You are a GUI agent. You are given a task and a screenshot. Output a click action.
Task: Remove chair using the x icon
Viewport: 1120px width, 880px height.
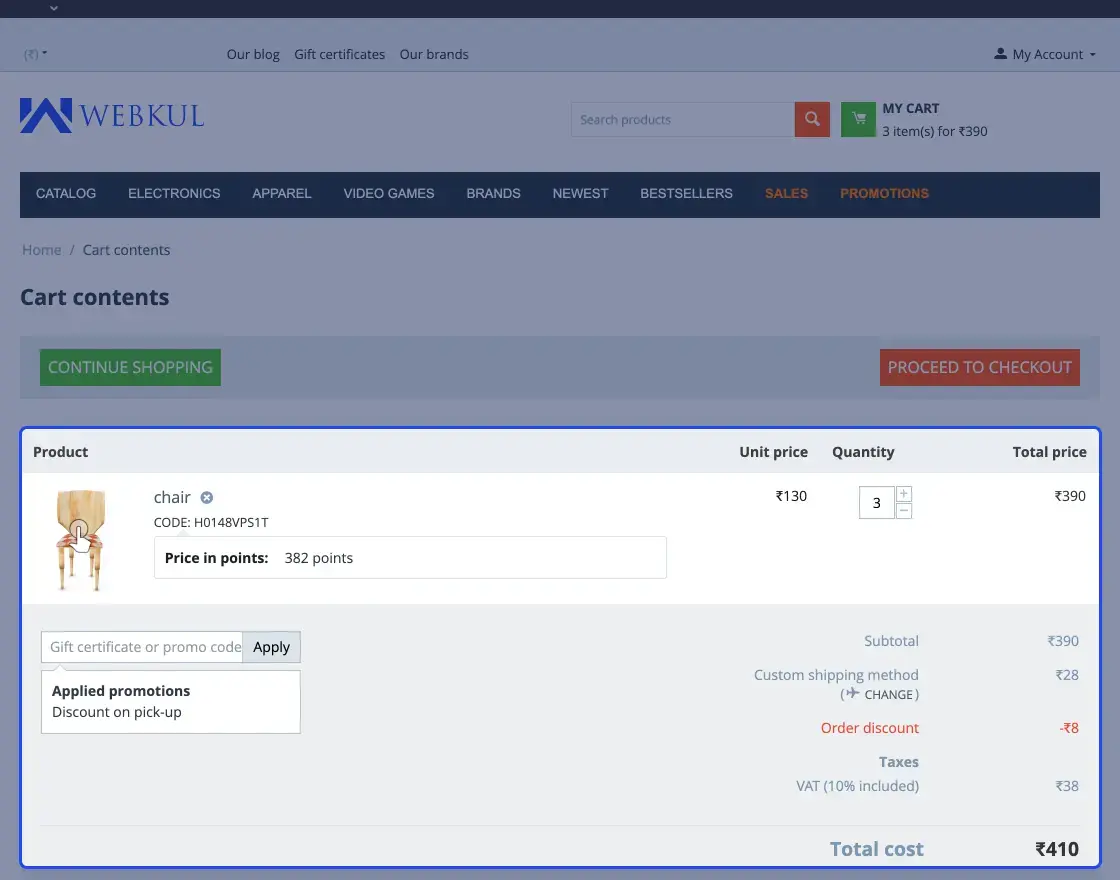click(207, 497)
